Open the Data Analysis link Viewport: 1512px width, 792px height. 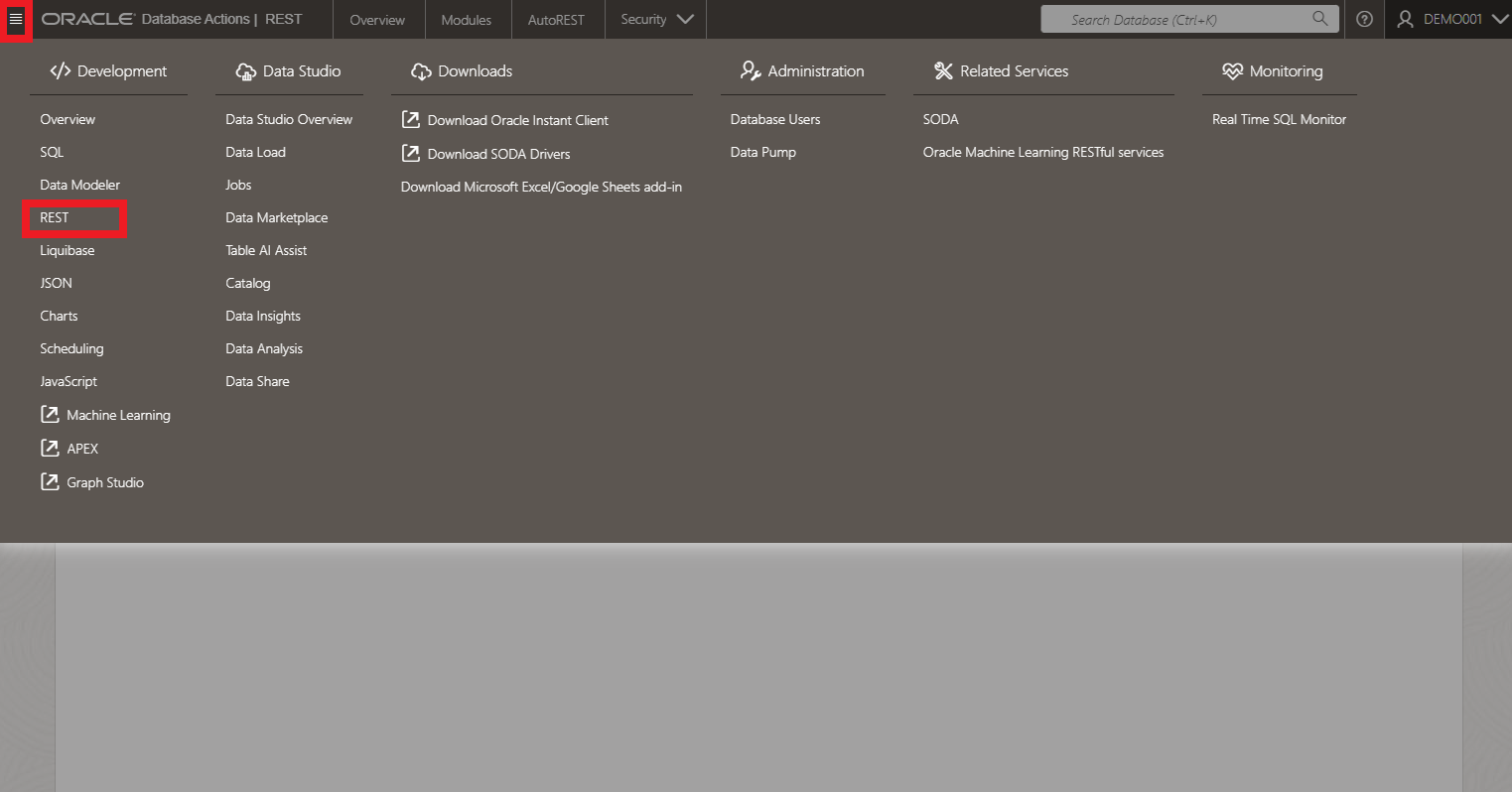point(264,348)
